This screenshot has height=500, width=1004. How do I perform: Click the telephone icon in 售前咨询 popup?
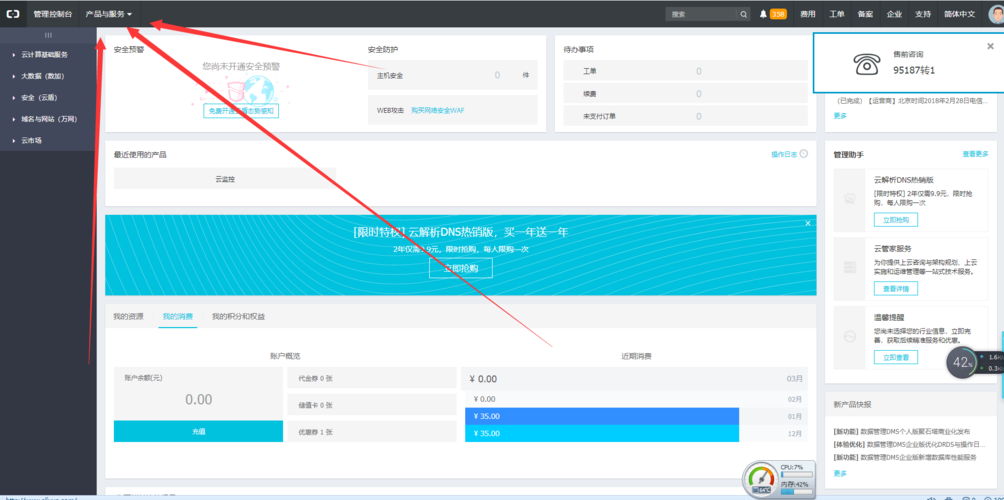(865, 63)
